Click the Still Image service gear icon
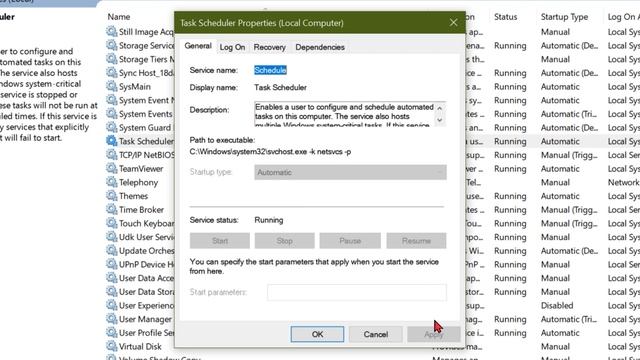This screenshot has width=640, height=360. [111, 31]
